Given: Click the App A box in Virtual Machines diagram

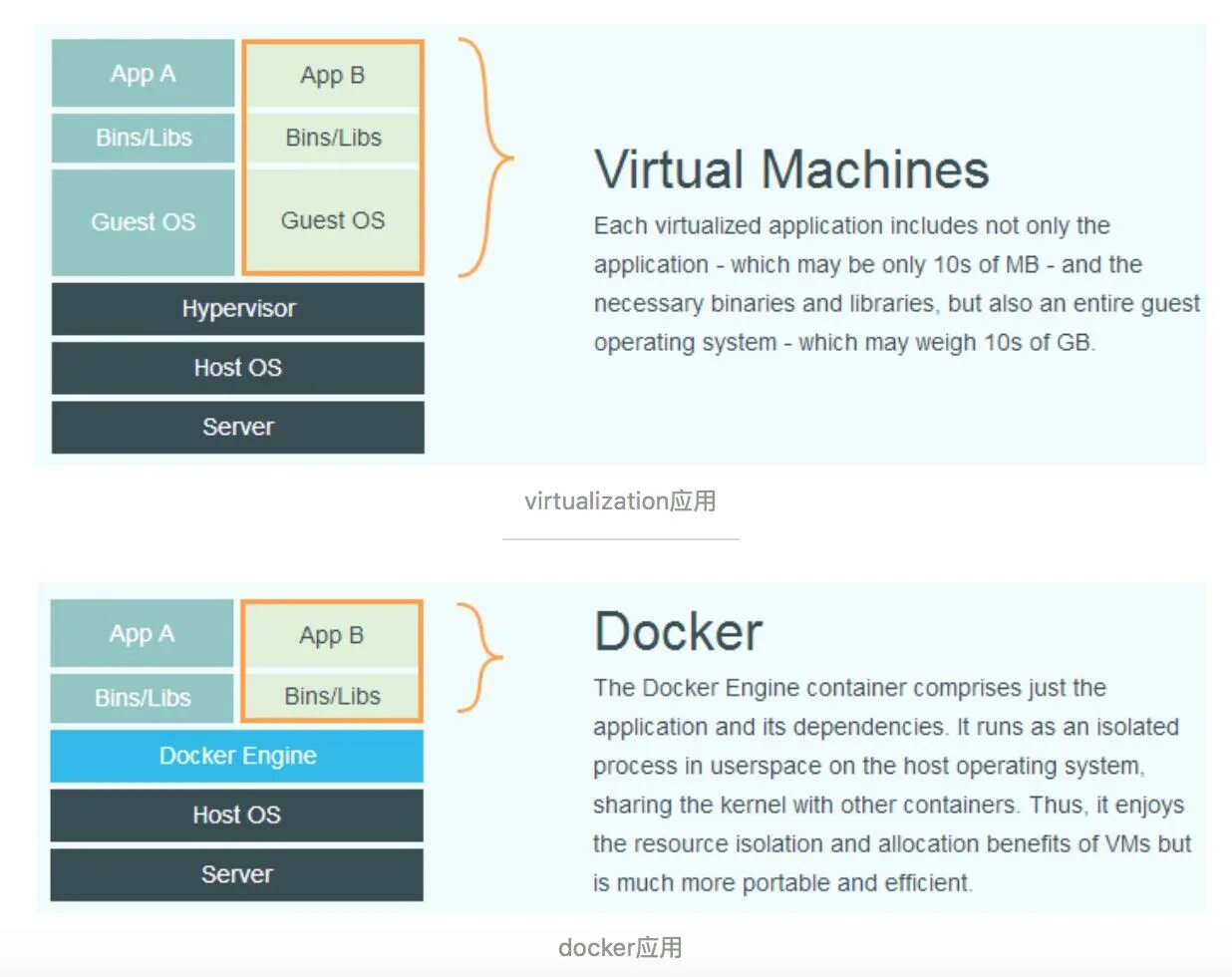Looking at the screenshot, I should click(143, 73).
